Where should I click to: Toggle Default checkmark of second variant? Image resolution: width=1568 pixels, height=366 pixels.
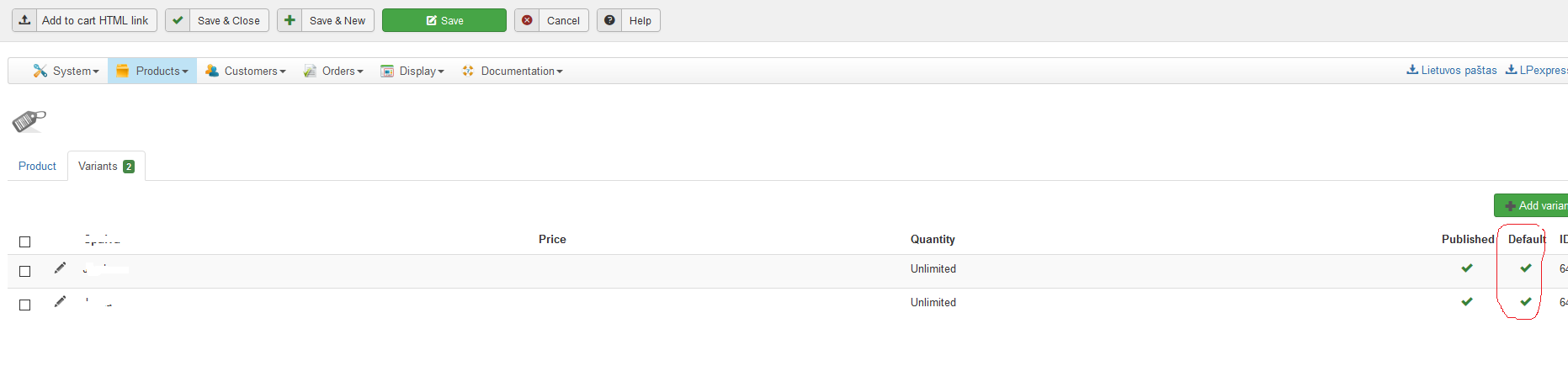click(1526, 301)
